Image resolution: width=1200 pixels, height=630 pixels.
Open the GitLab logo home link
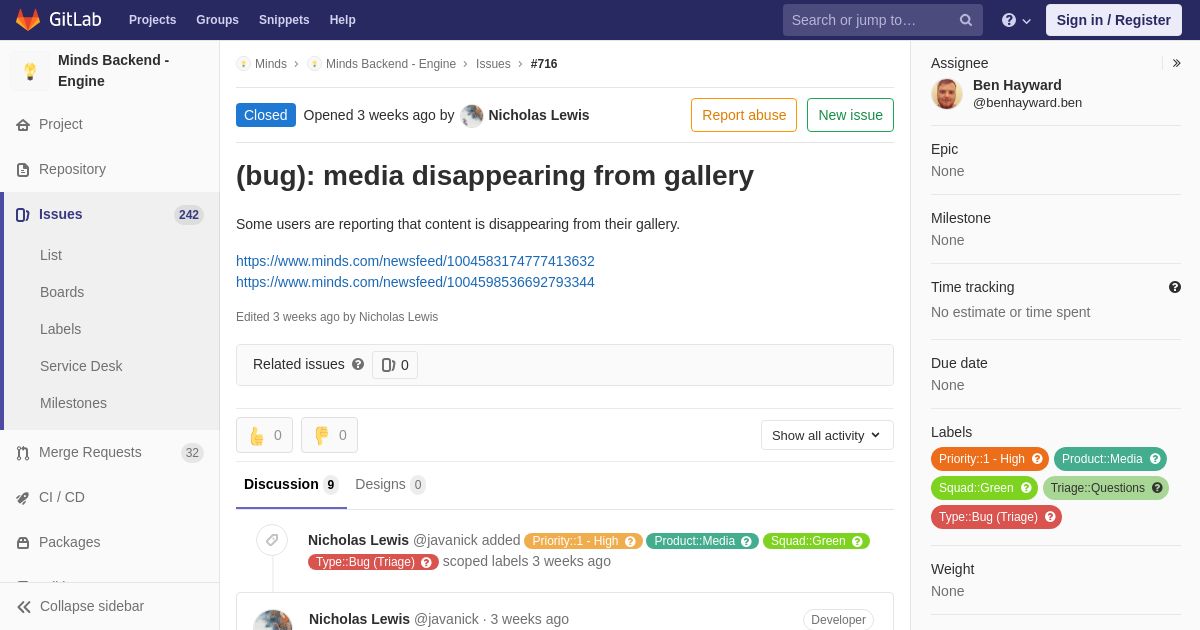coord(56,20)
